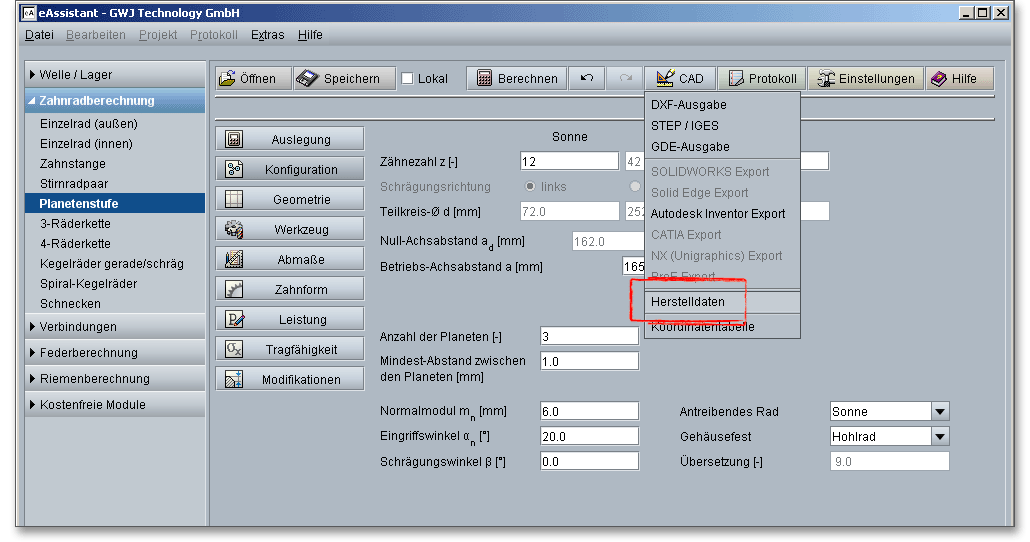This screenshot has width=1030, height=542.
Task: Enable the Lokal checkbox
Action: pyautogui.click(x=408, y=79)
